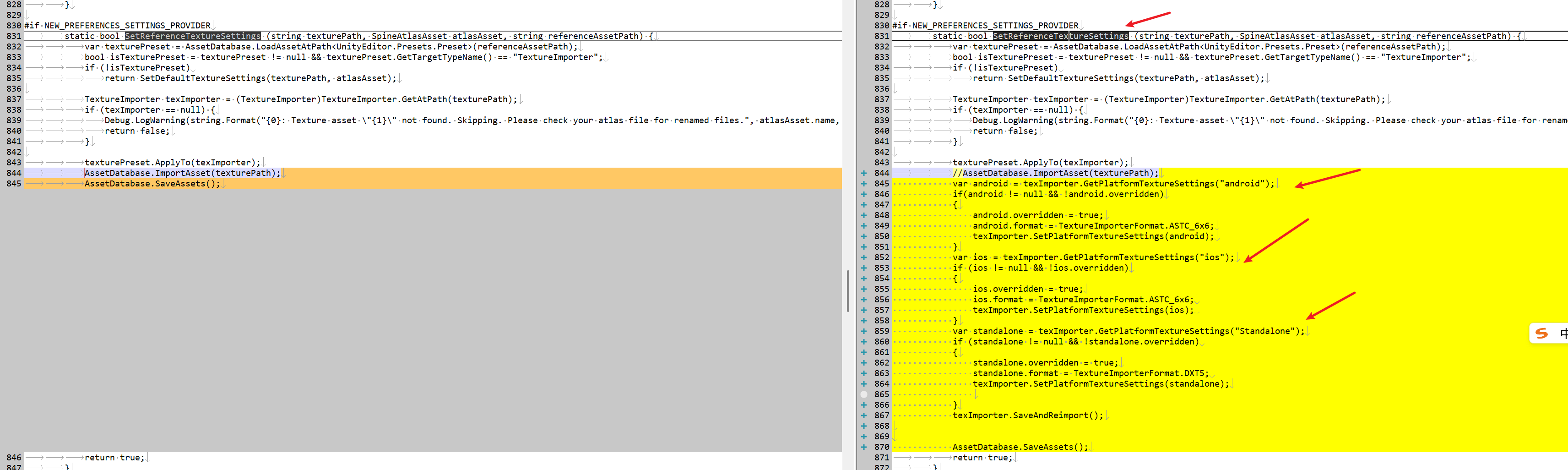Screen dimensions: 1568x470
Task: Click '#if NEW_PREFERENCES_SETTINGS_PROVIDER' in the right pane
Action: (x=986, y=26)
